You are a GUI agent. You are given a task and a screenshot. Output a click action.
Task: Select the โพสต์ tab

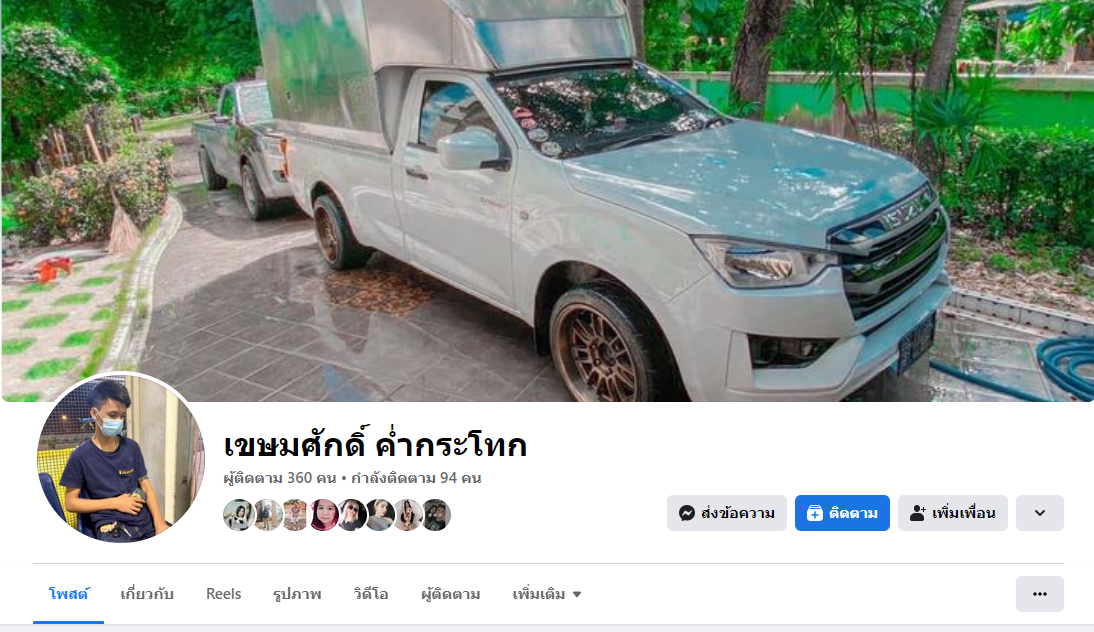coord(68,594)
